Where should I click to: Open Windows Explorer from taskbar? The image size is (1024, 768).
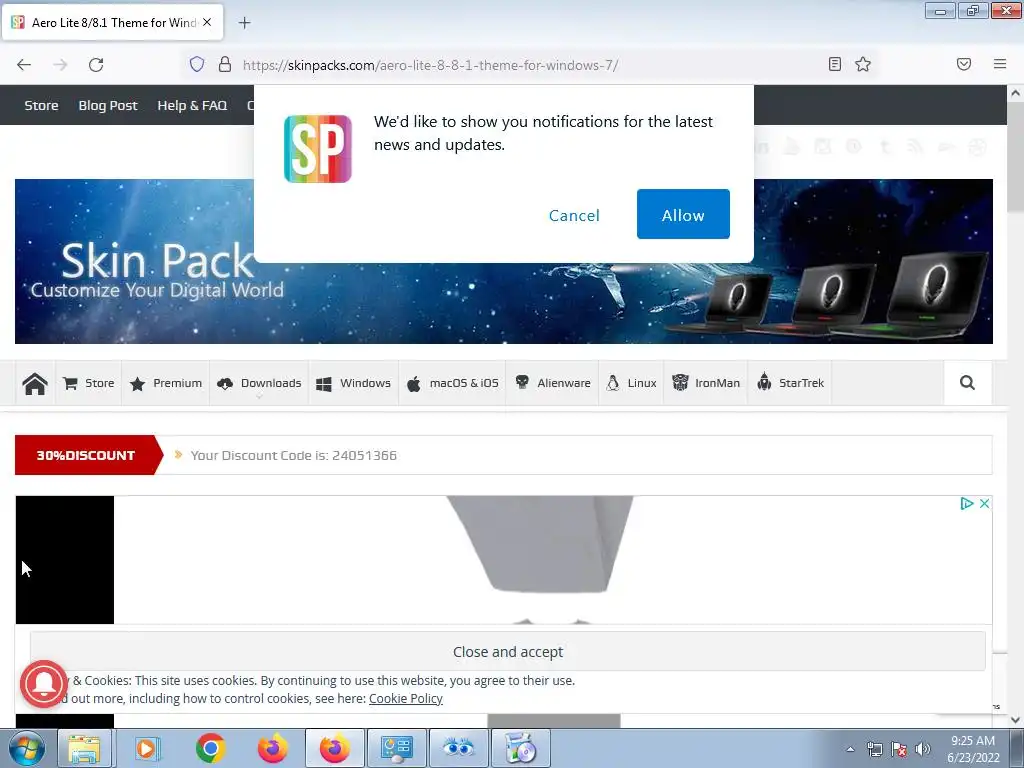click(84, 748)
